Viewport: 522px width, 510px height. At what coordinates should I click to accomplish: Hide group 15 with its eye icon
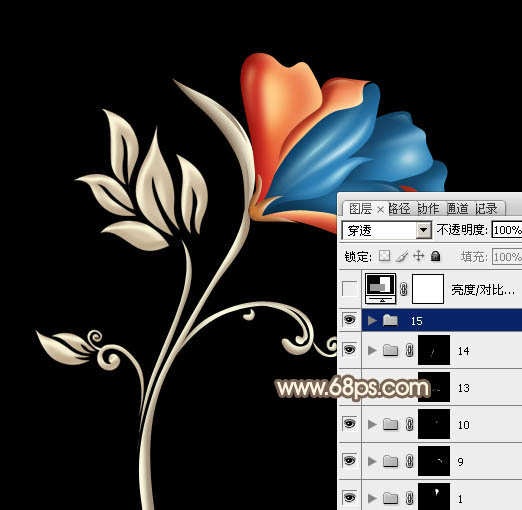349,320
